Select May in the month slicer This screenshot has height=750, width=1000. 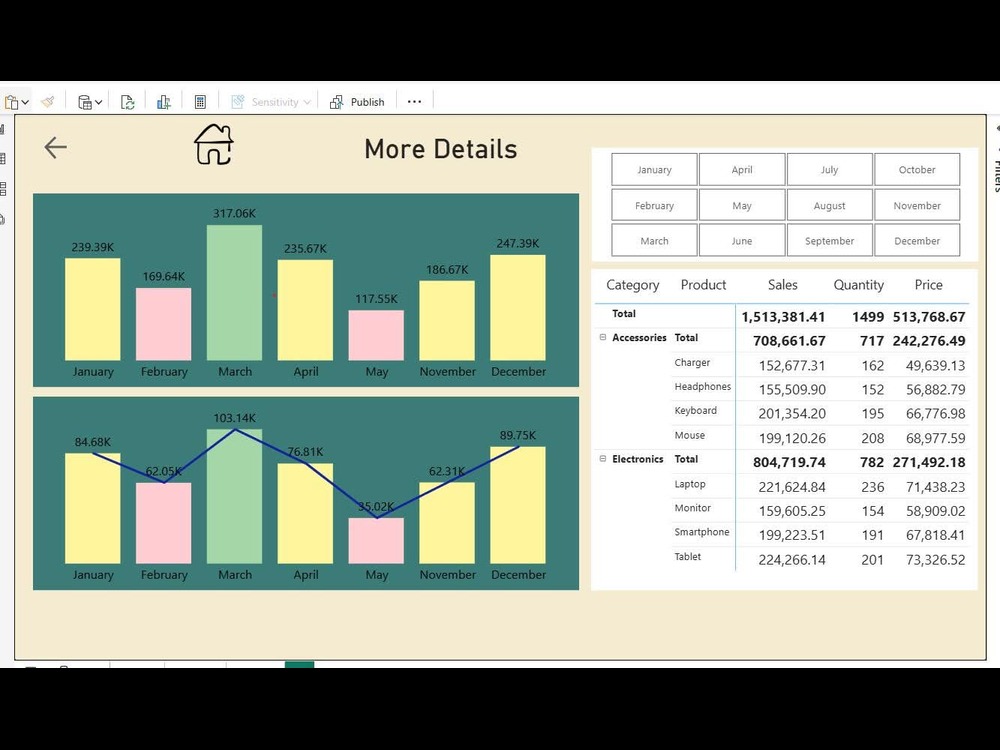[742, 205]
